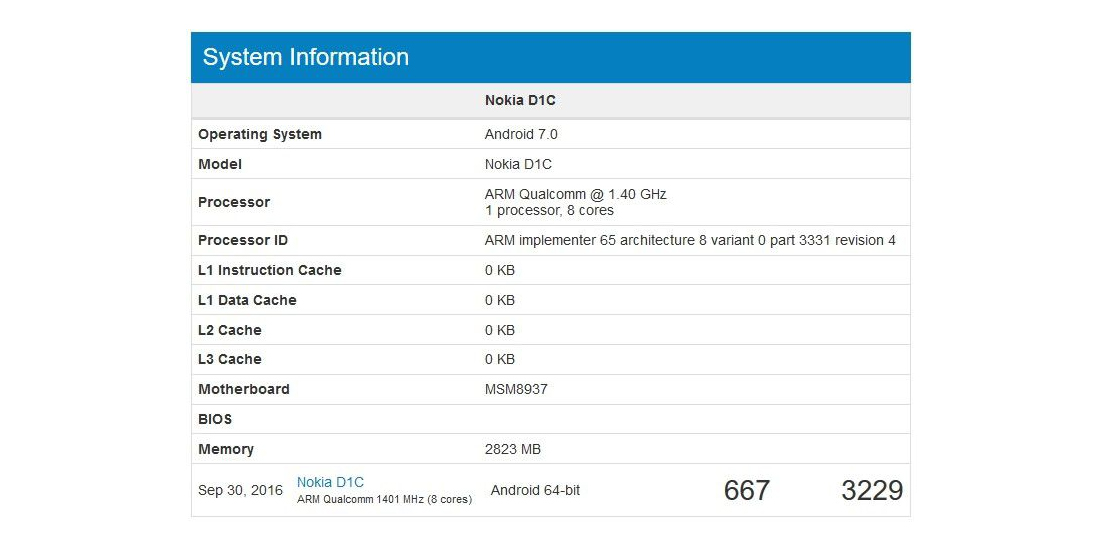Screen dimensions: 1100x550
Task: Select the L3 Cache label
Action: pyautogui.click(x=229, y=359)
